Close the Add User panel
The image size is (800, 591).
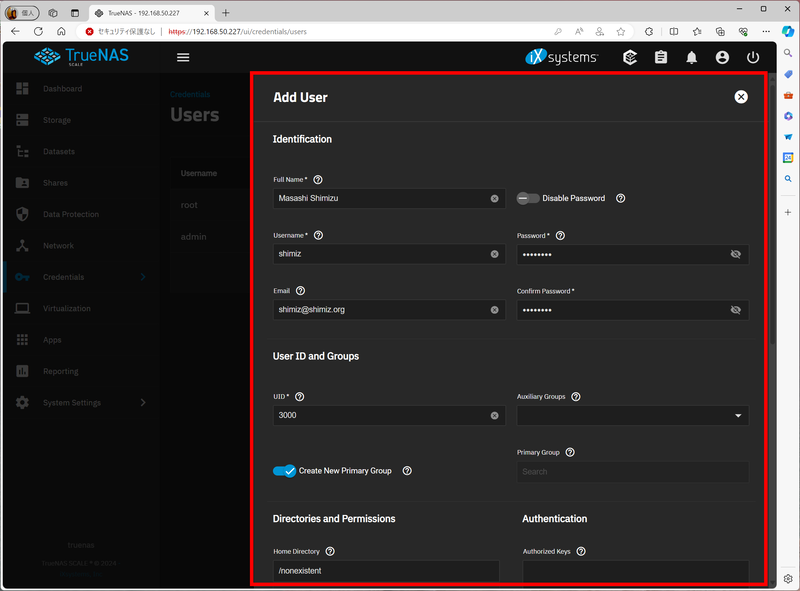coord(741,97)
